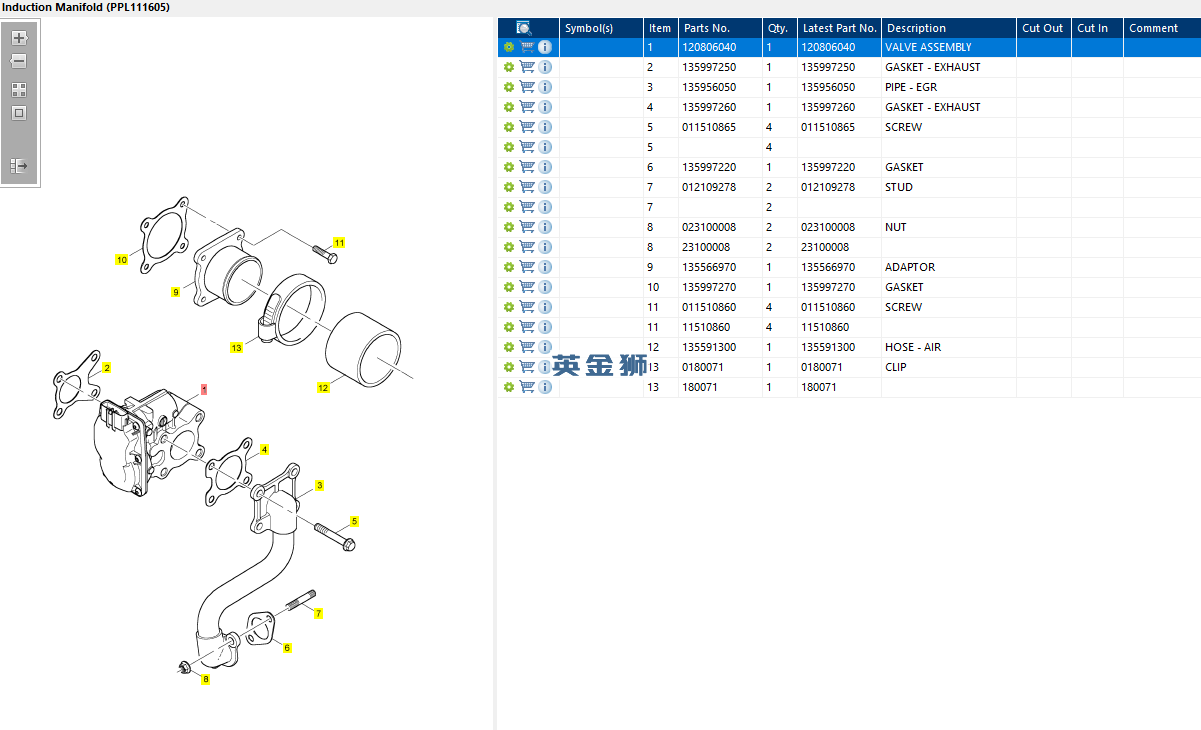The height and width of the screenshot is (730, 1201).
Task: Show info for NUT 023100008
Action: pos(545,227)
